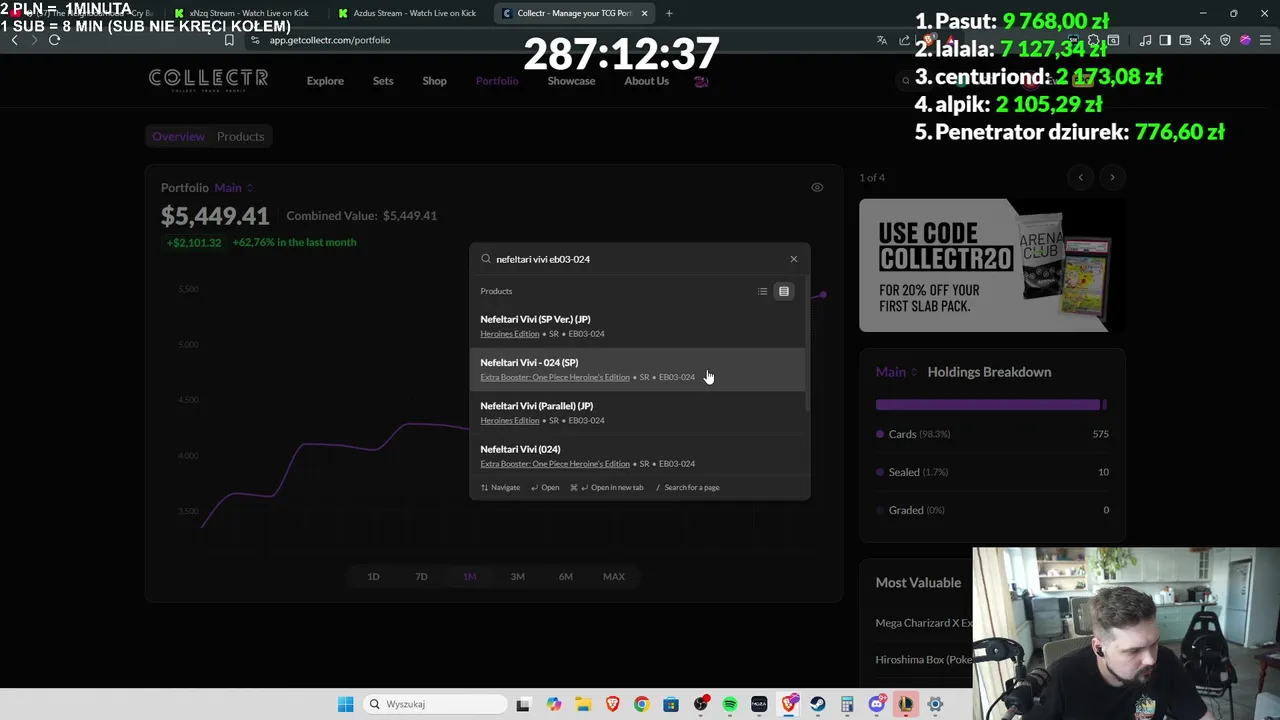The image size is (1280, 720).
Task: Reload the page
Action: coord(54,40)
